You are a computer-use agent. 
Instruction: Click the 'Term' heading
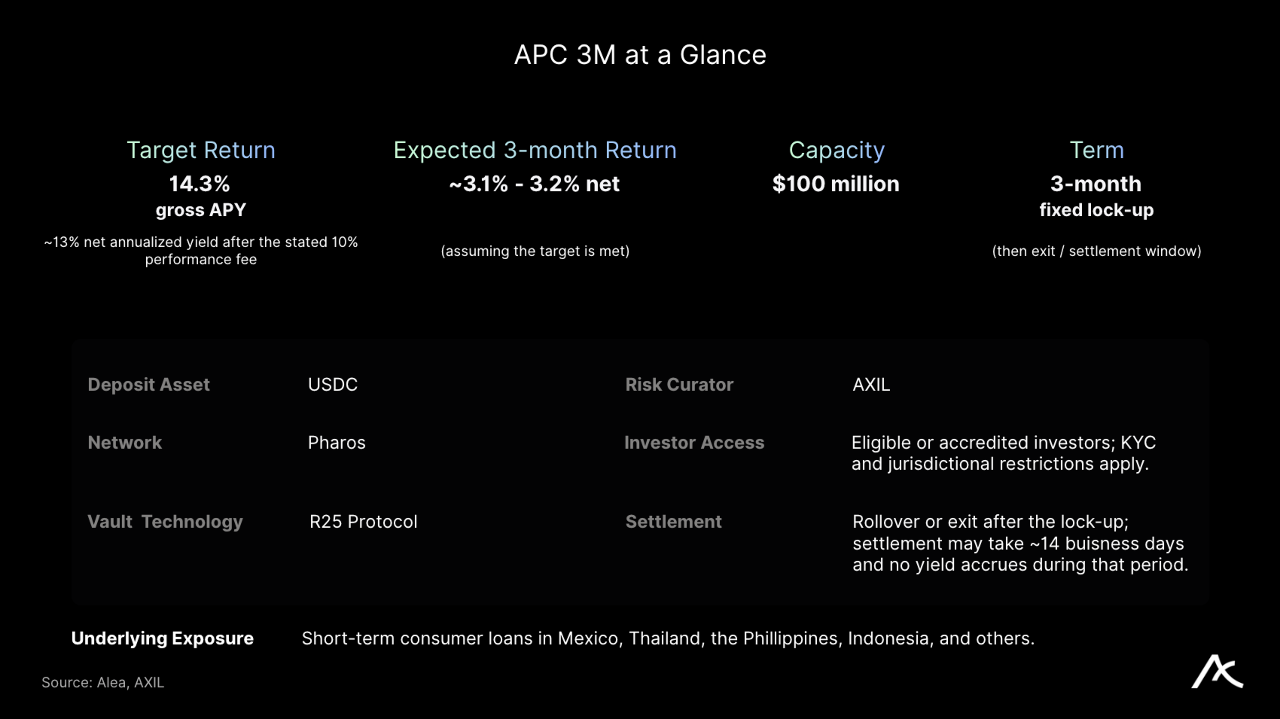1097,150
